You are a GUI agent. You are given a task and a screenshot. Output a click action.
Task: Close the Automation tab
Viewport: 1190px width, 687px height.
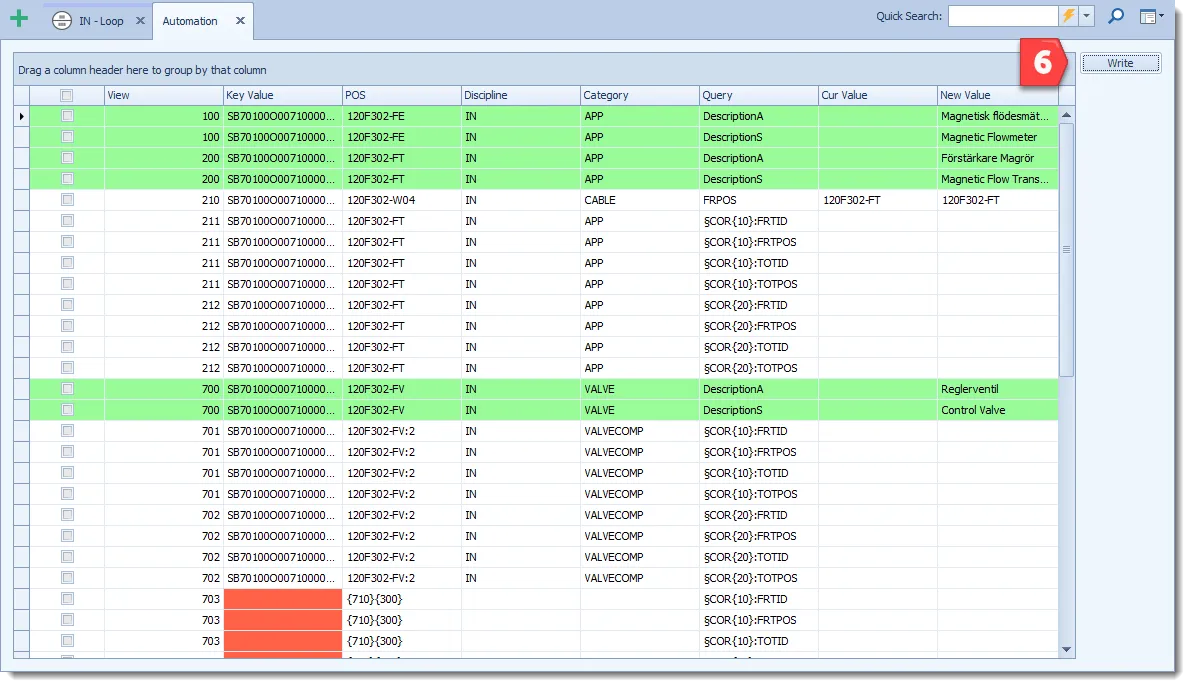(240, 20)
